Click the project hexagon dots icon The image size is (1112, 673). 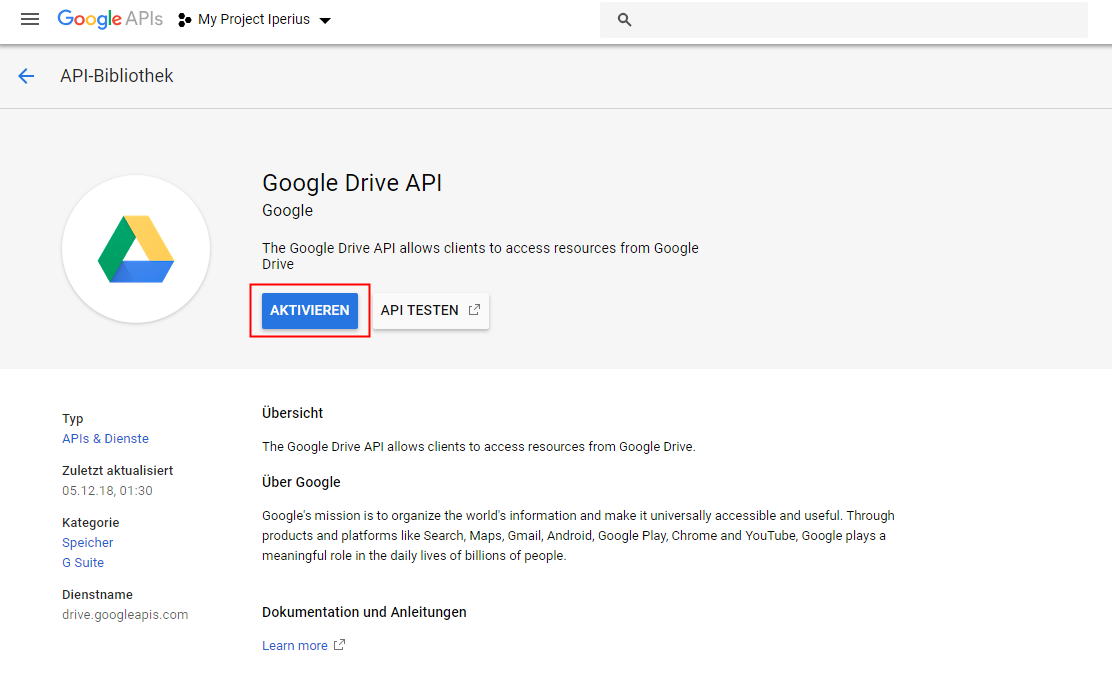(184, 20)
